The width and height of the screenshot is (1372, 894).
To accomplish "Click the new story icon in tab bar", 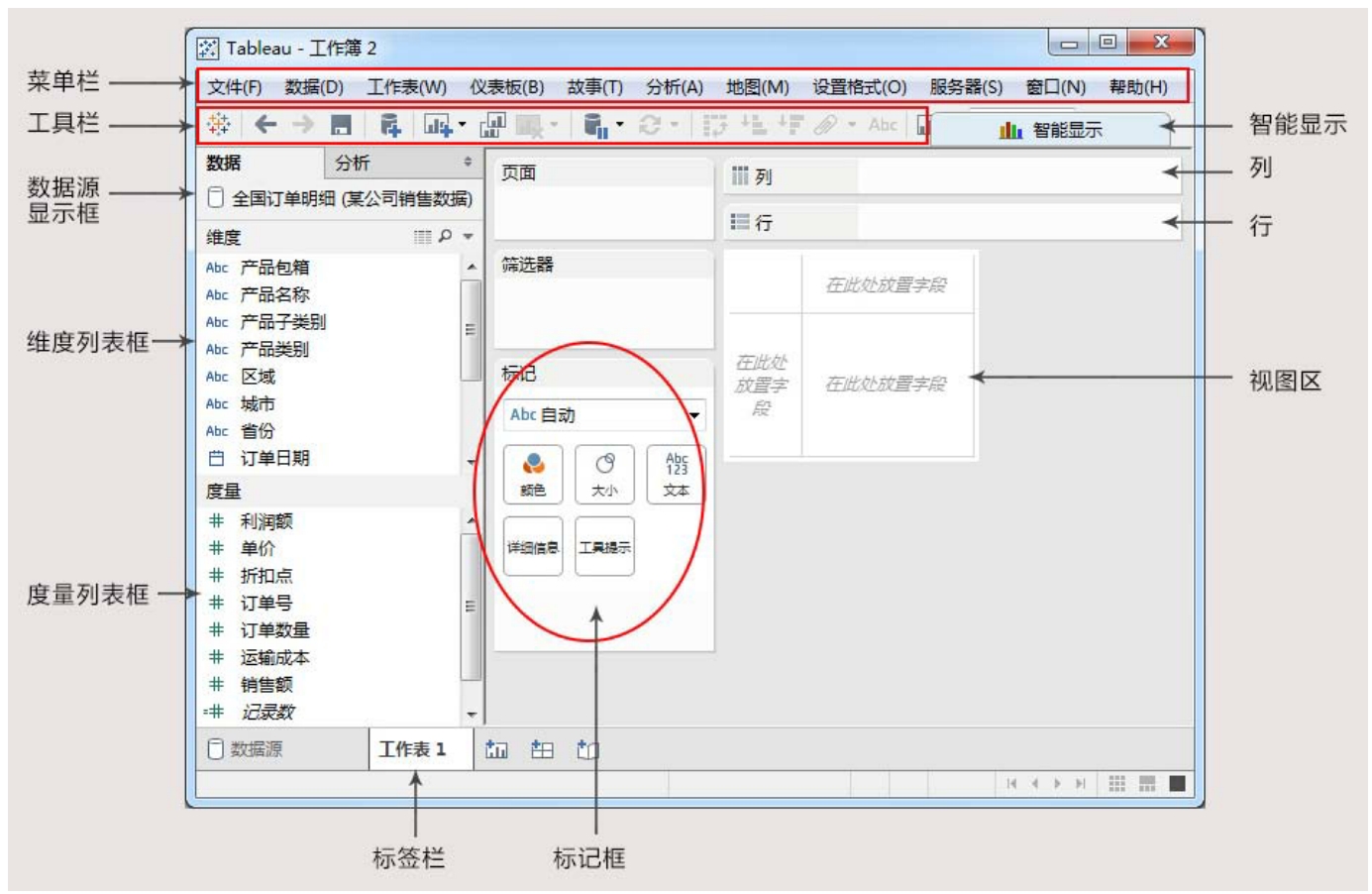I will coord(587,749).
